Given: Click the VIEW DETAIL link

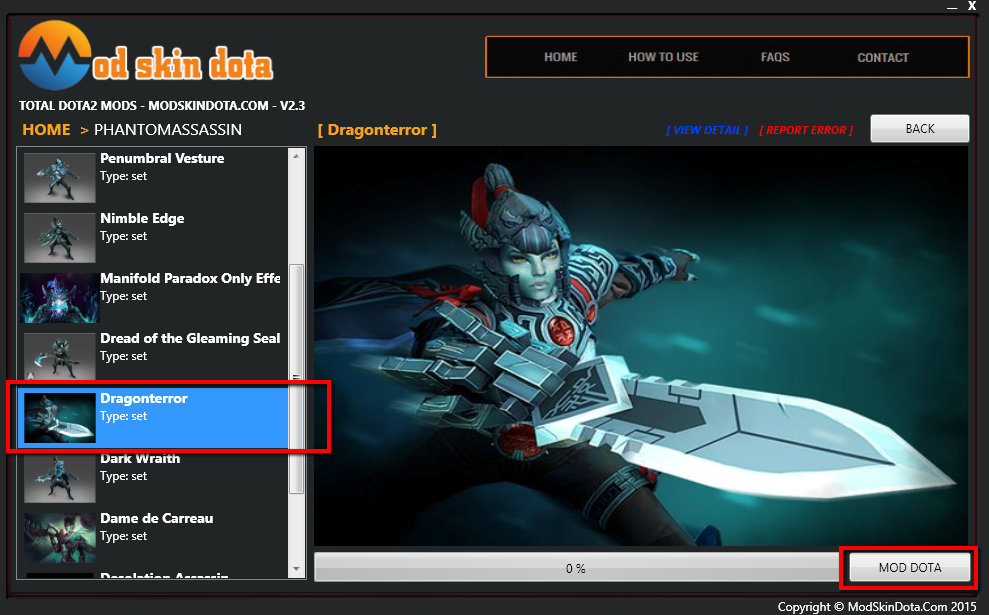Looking at the screenshot, I should [707, 130].
